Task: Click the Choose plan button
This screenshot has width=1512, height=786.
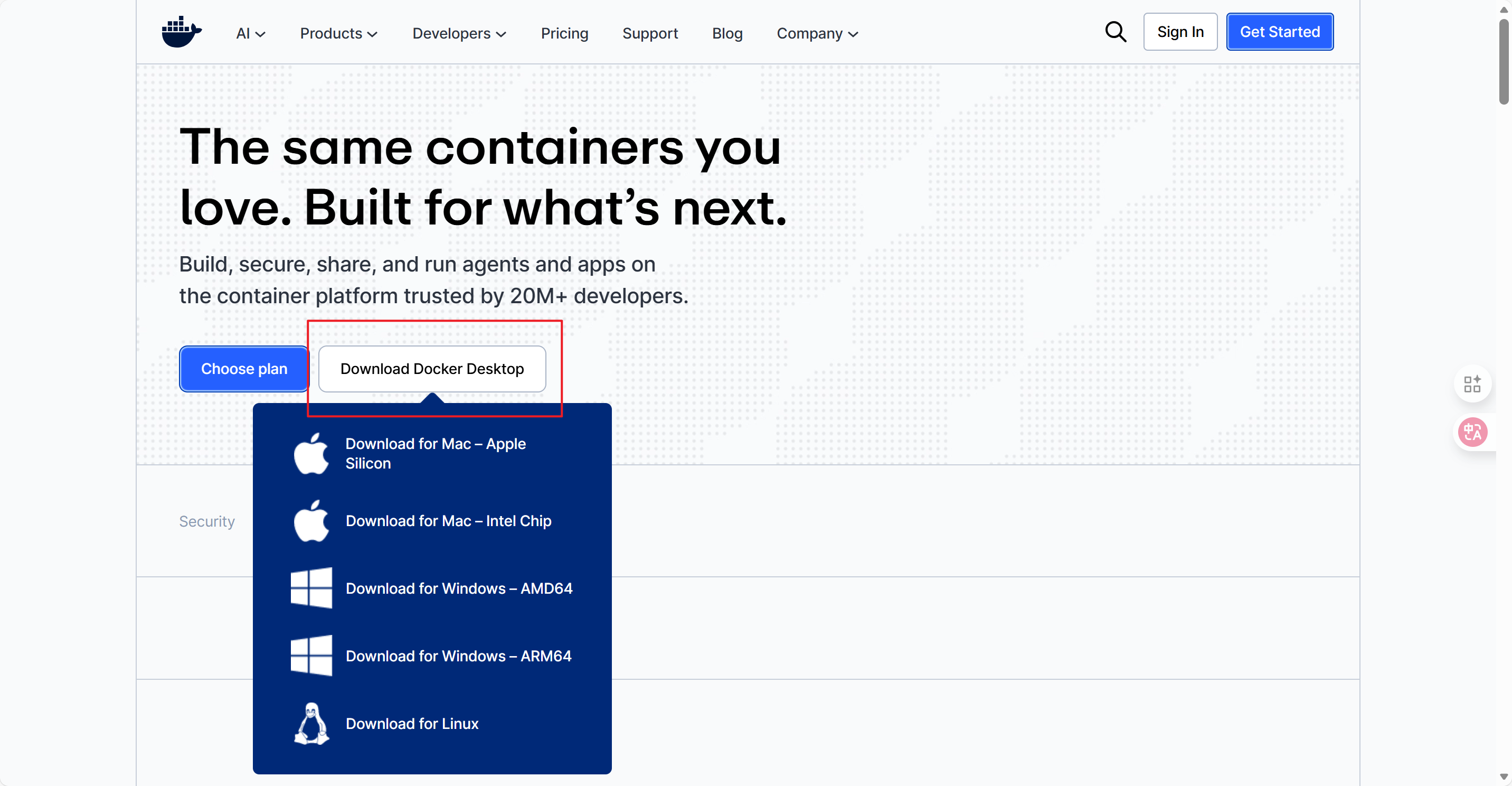Action: coord(244,369)
